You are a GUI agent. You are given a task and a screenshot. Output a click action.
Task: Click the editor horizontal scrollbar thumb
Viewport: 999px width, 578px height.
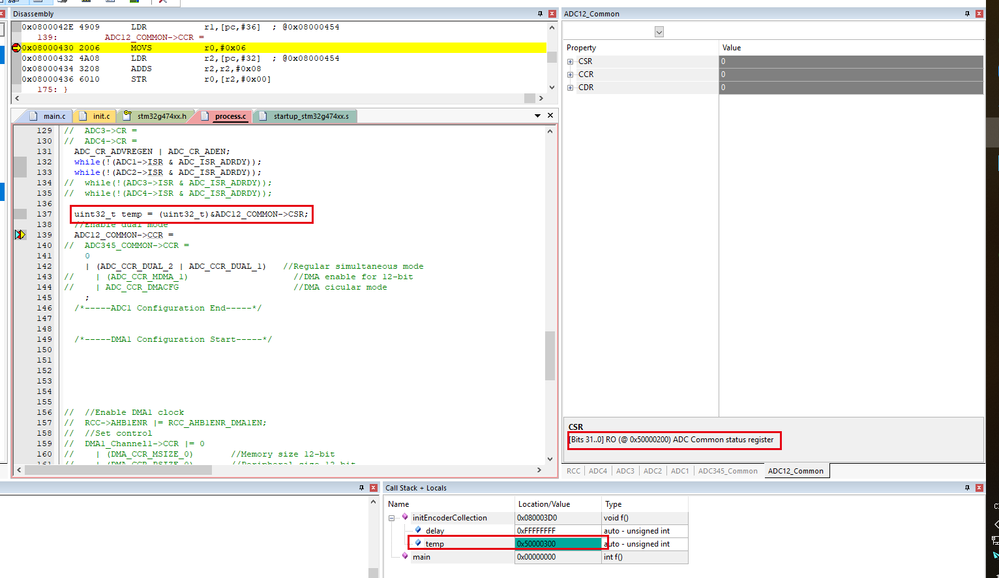pos(119,470)
